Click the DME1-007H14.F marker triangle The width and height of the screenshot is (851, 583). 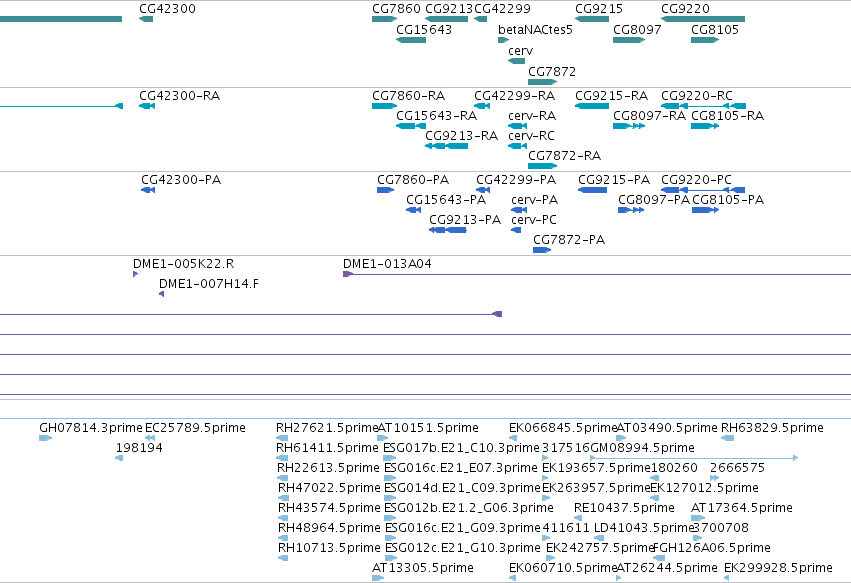tap(162, 294)
